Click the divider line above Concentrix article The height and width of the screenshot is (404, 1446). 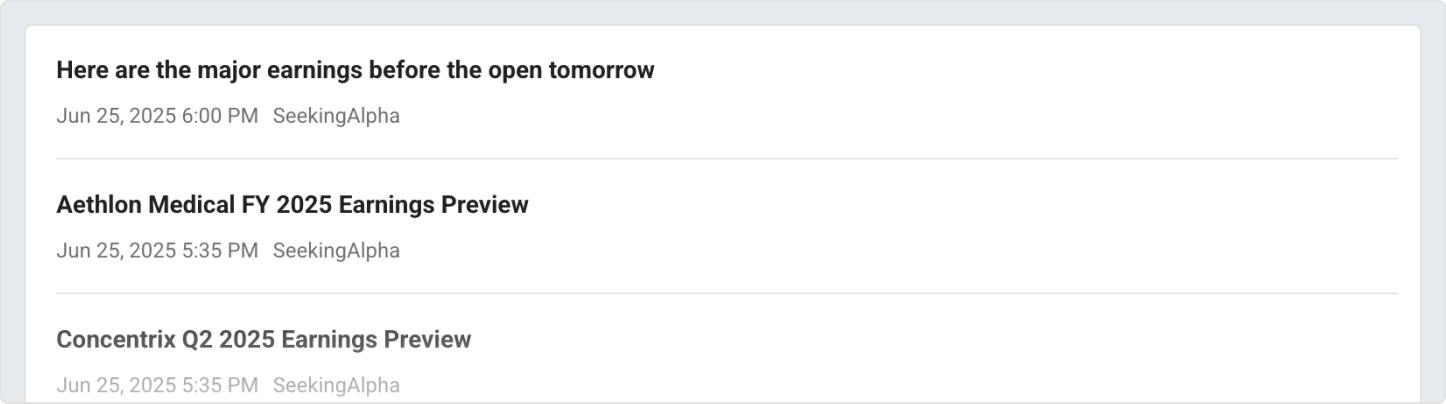pos(726,293)
